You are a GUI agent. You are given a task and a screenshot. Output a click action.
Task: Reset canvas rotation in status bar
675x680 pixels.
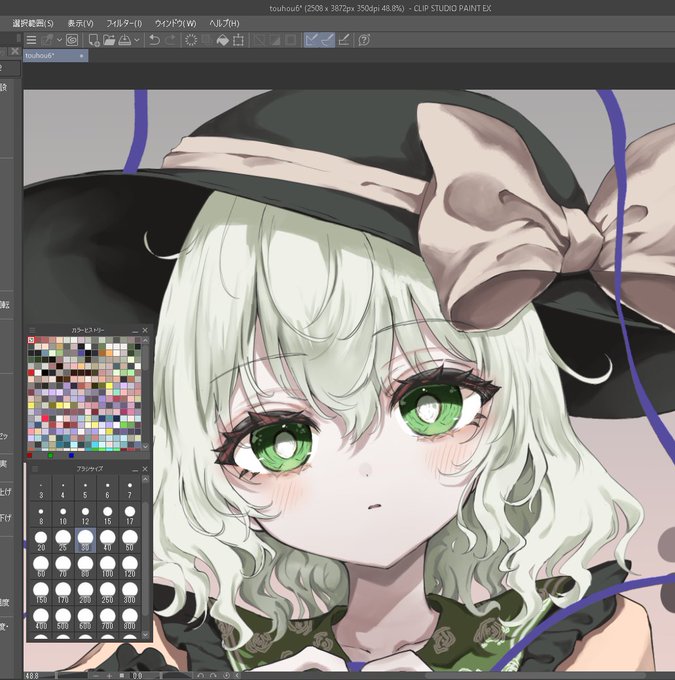click(226, 676)
